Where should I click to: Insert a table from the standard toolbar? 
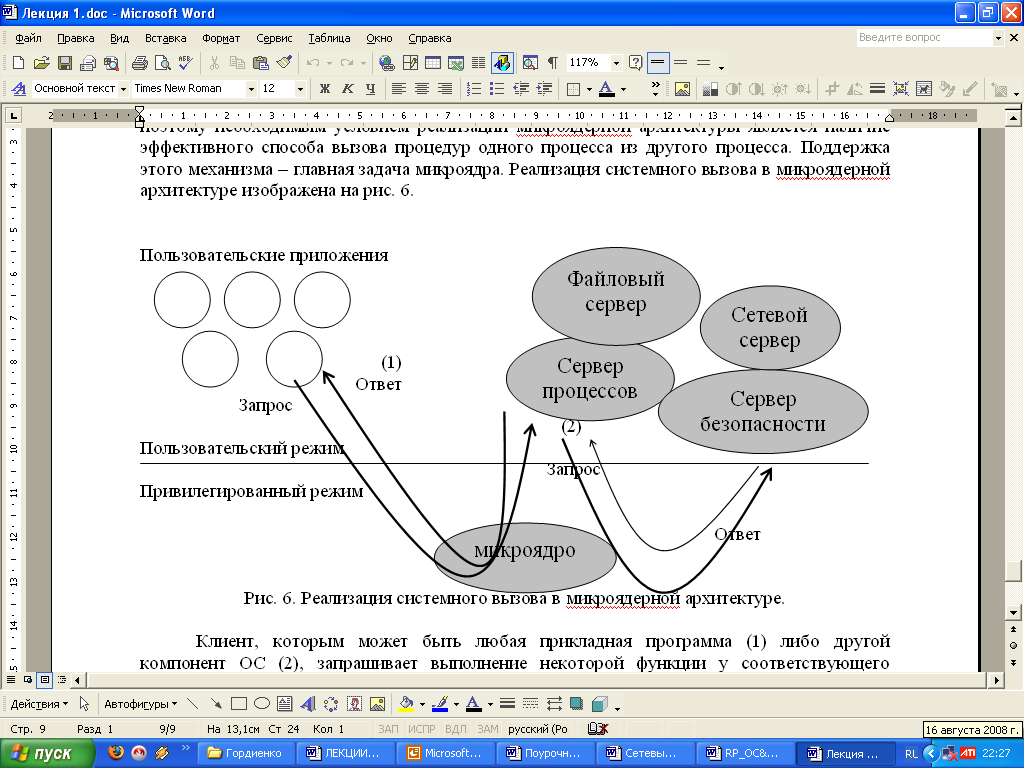tap(433, 63)
